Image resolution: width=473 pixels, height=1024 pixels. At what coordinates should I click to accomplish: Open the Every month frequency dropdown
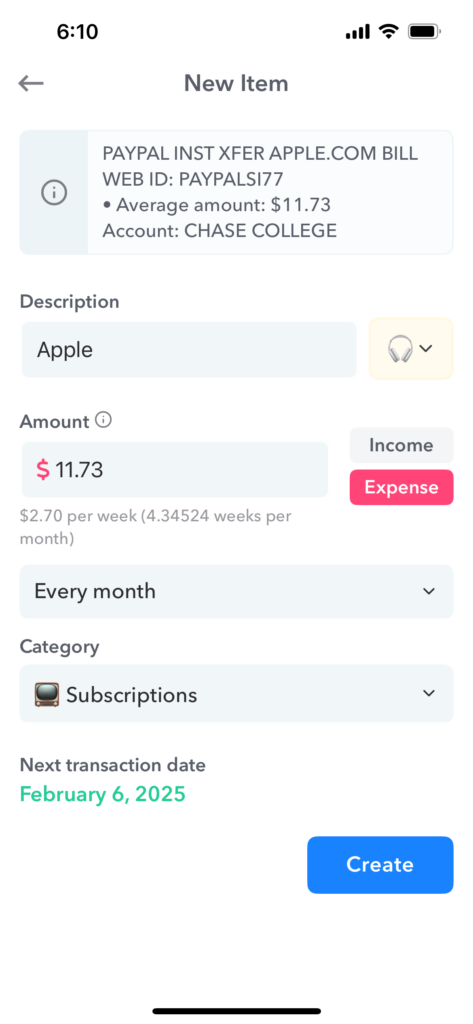(x=236, y=591)
